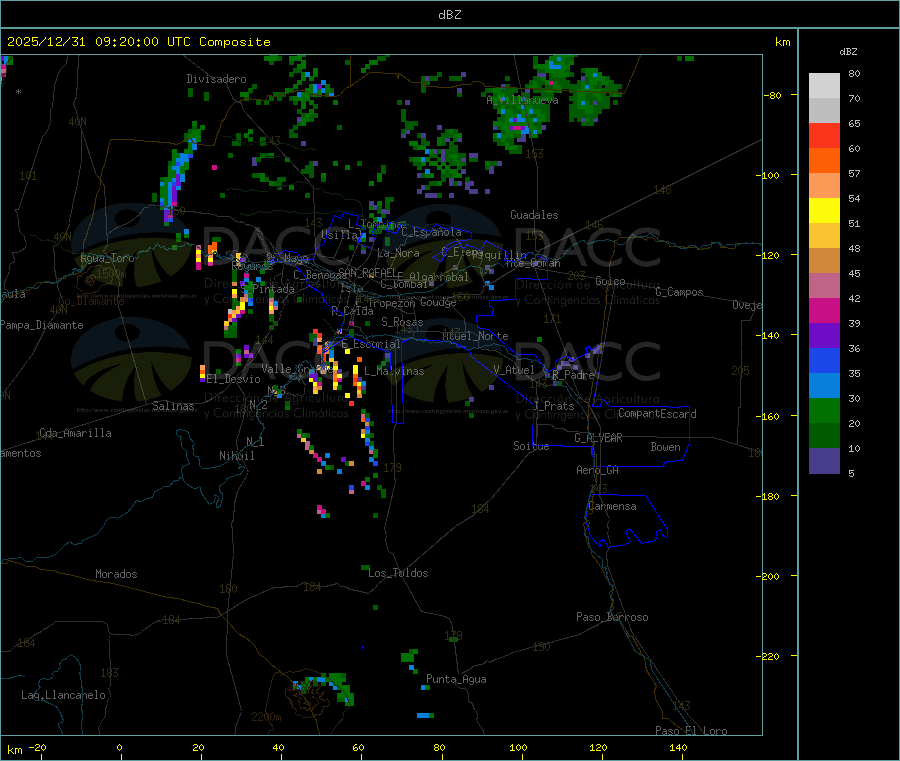Click the Guadales map label
Viewport: 900px width, 761px height.
pyautogui.click(x=534, y=215)
